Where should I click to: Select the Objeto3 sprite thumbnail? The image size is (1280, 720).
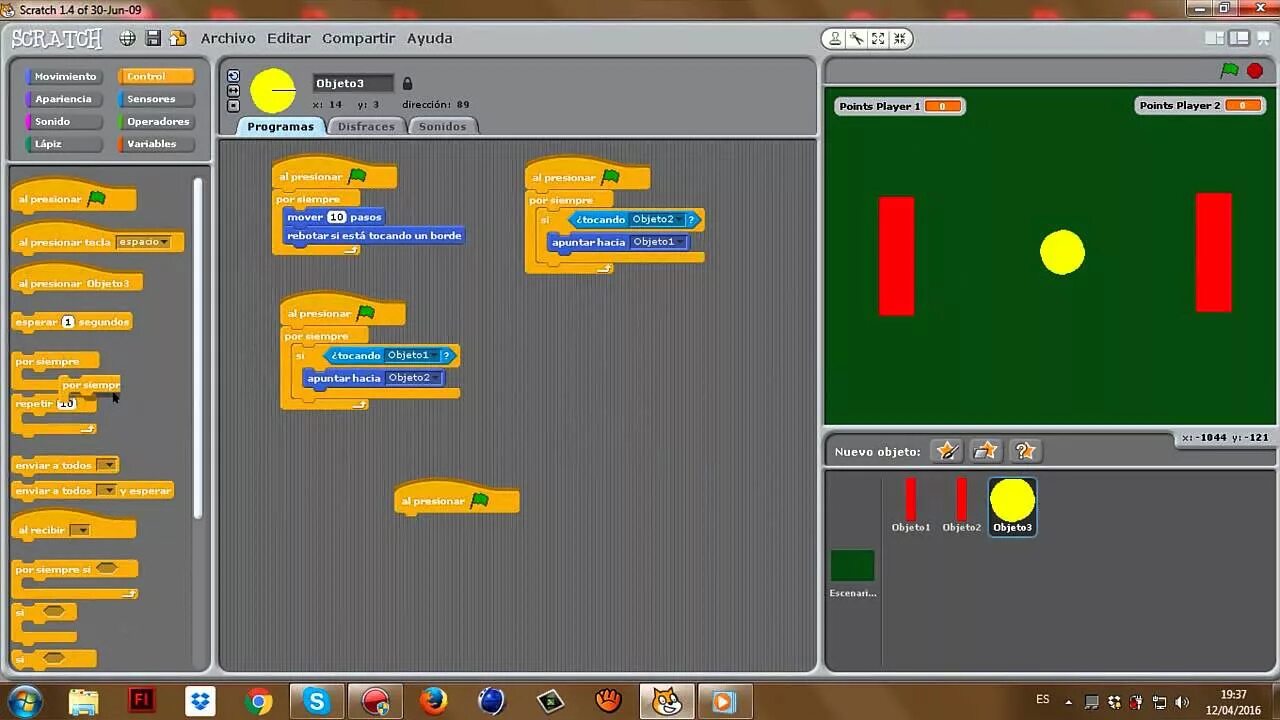point(1012,506)
